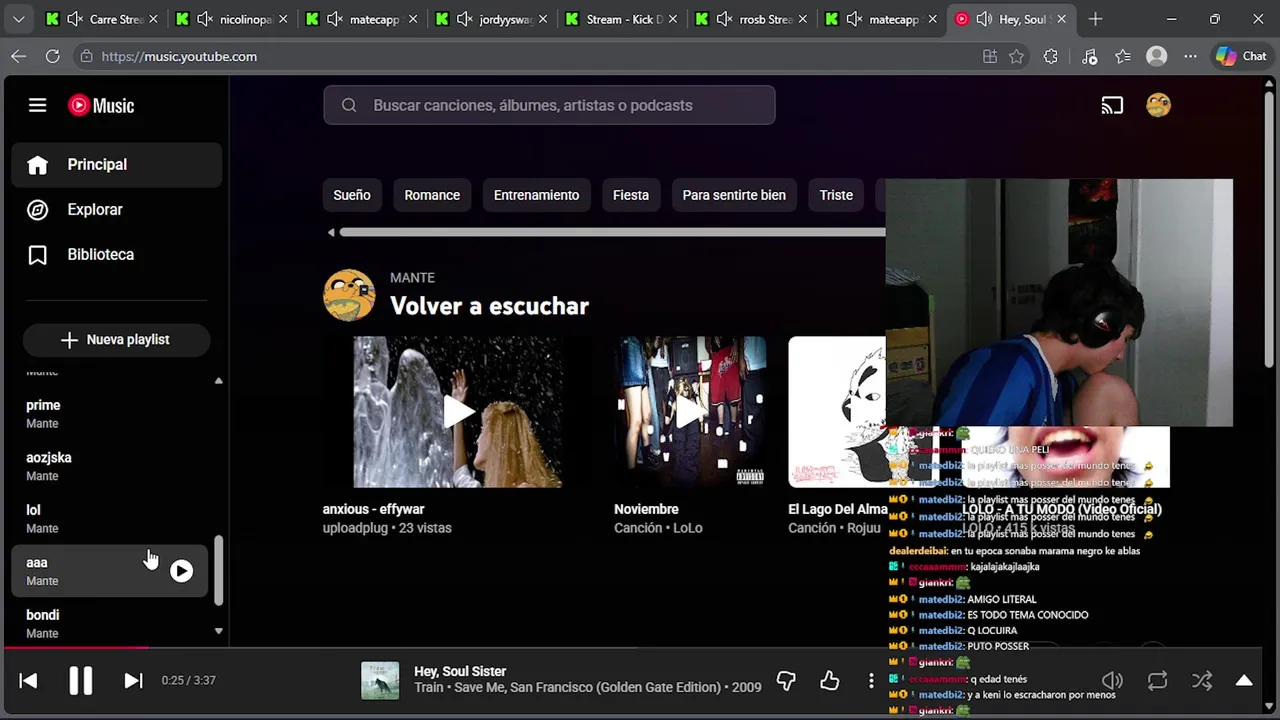Open the Explorar section
This screenshot has width=1280, height=720.
click(117, 210)
